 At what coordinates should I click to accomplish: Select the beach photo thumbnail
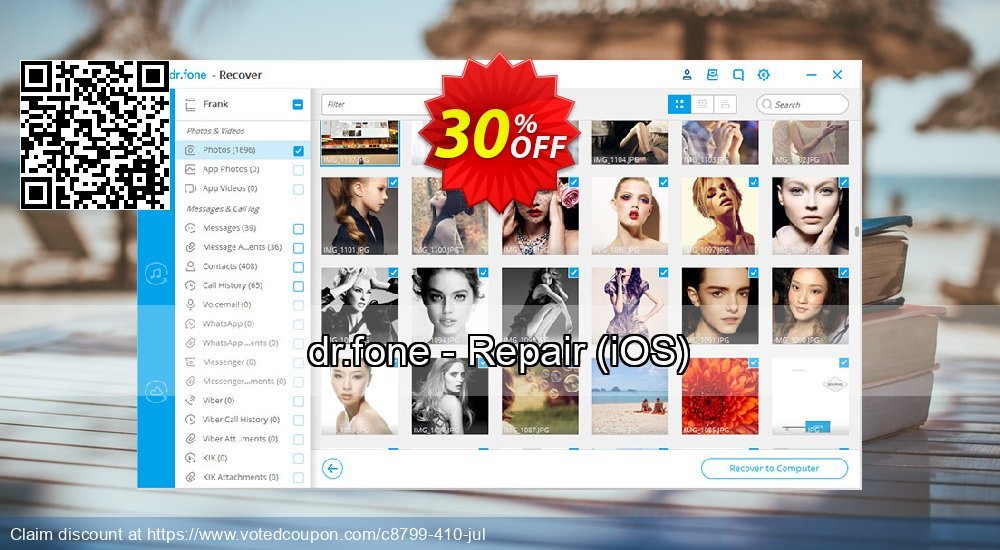point(630,396)
